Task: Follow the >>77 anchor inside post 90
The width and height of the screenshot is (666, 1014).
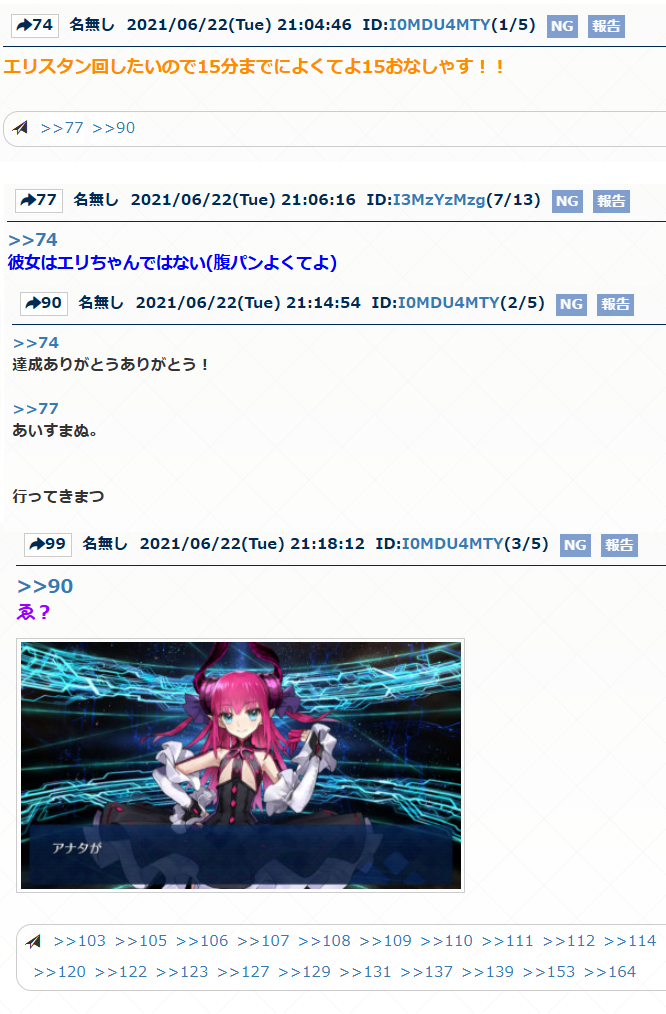Action: tap(36, 409)
